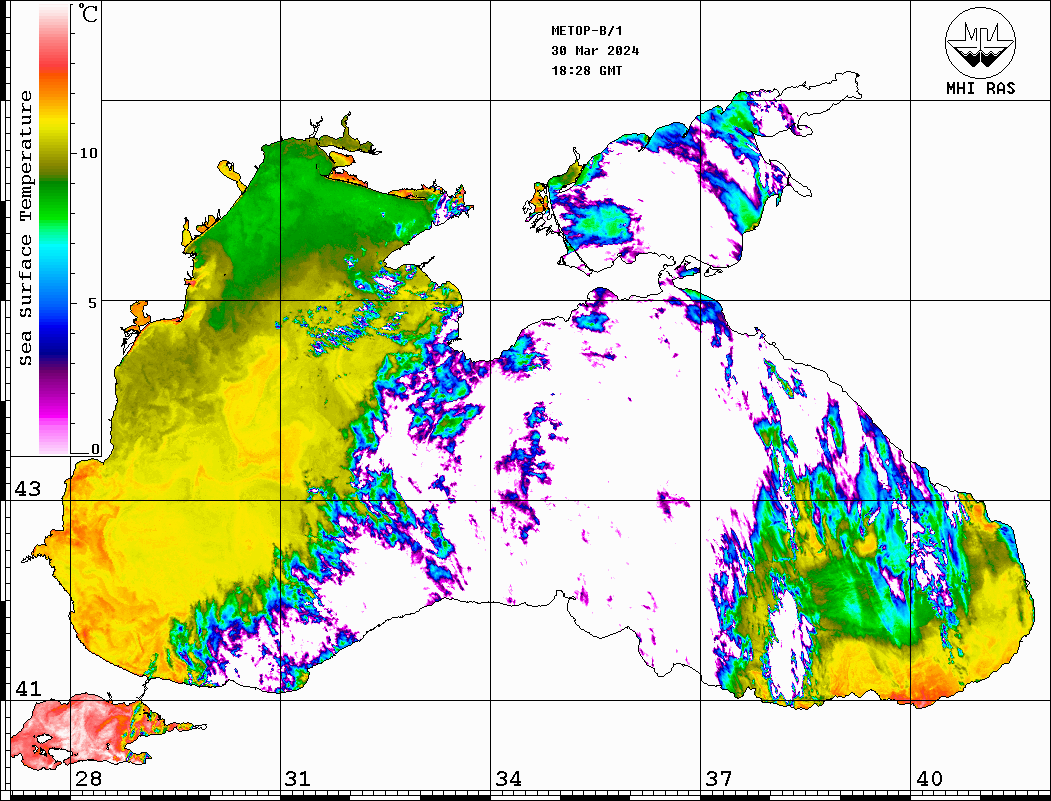Screen dimensions: 1051x801
Task: Click the °C unit label
Action: point(88,14)
